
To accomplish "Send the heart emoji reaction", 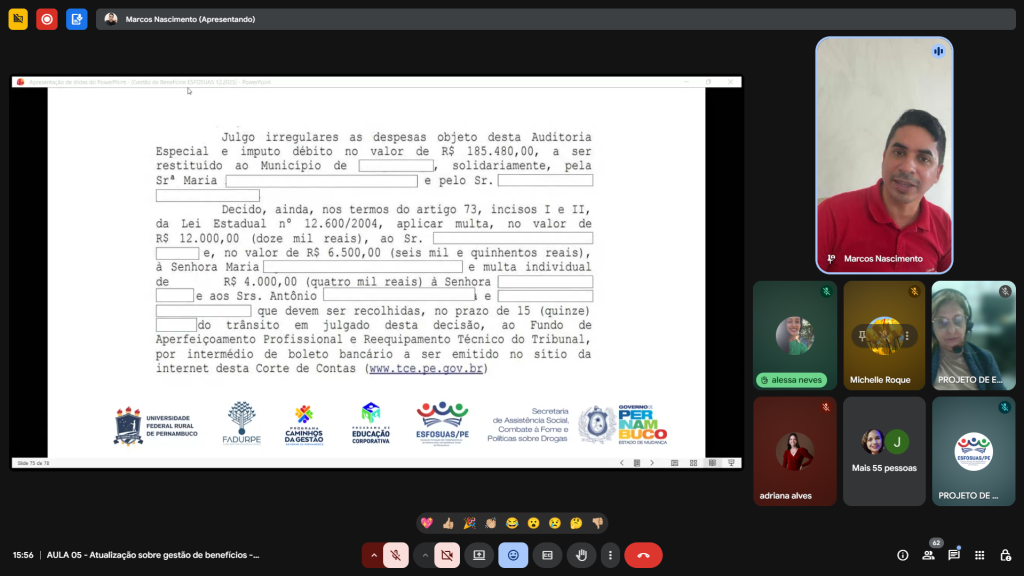I will click(427, 523).
